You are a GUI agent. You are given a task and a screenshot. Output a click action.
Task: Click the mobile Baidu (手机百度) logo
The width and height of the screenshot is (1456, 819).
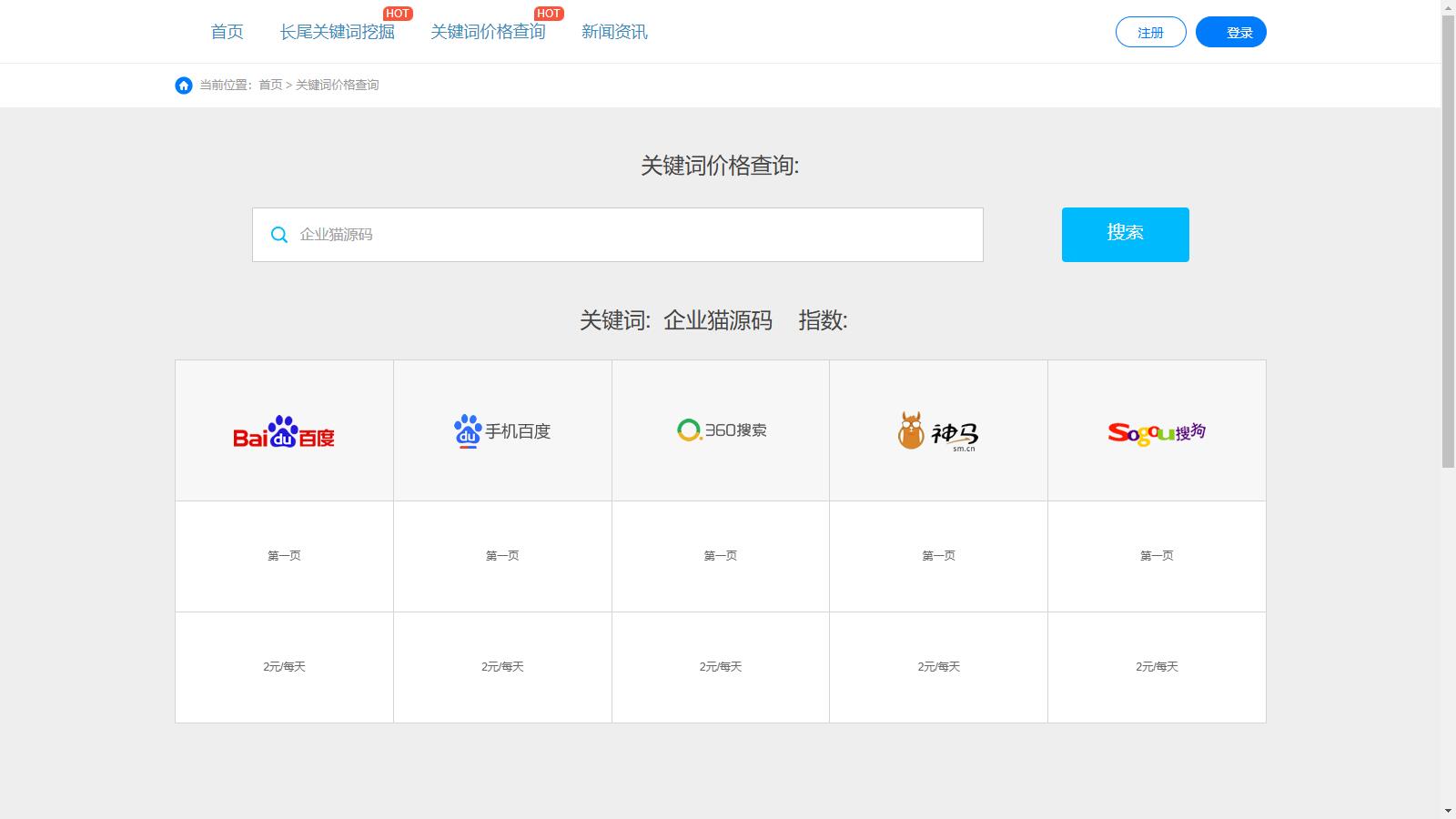(x=502, y=431)
